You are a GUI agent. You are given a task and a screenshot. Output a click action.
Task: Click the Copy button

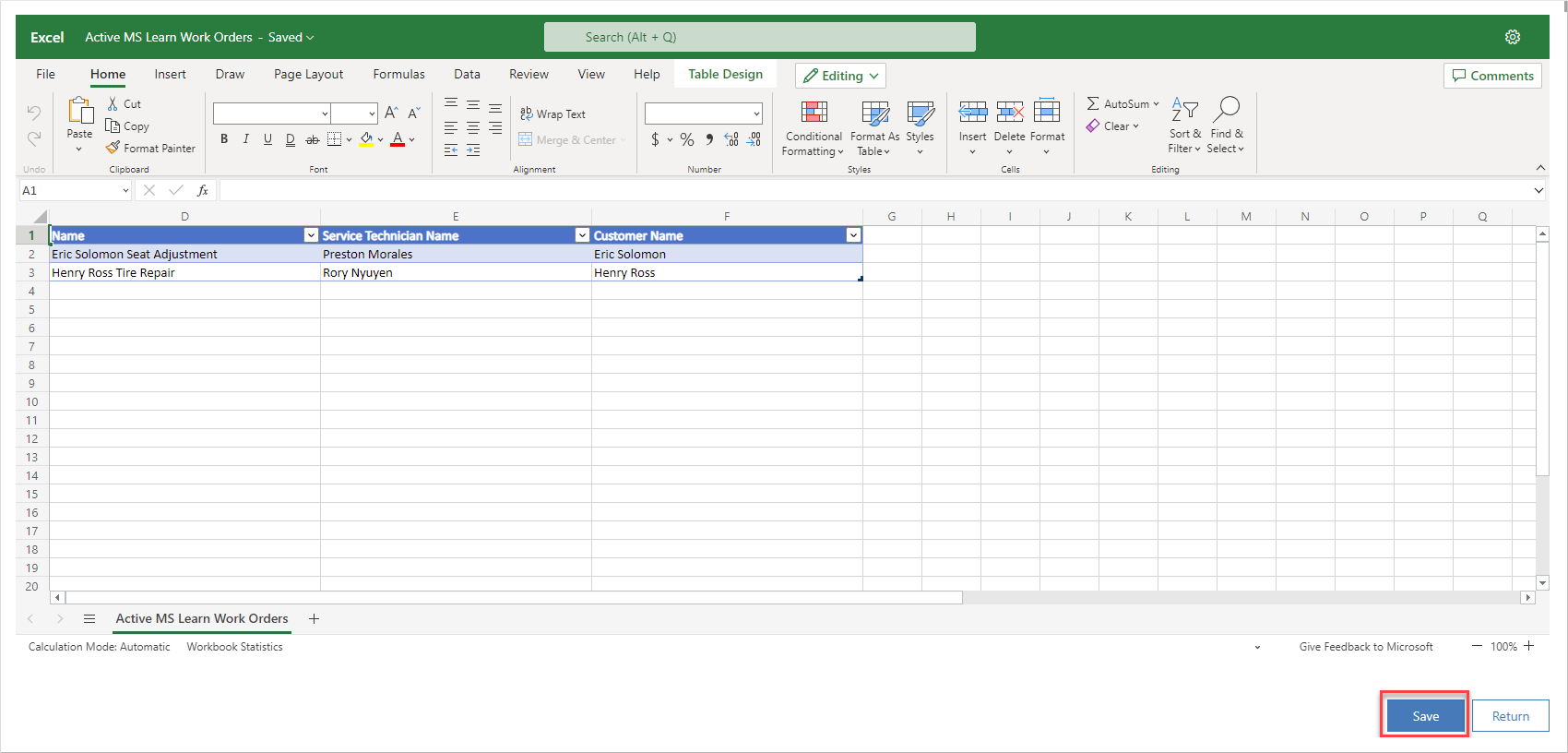tap(127, 125)
